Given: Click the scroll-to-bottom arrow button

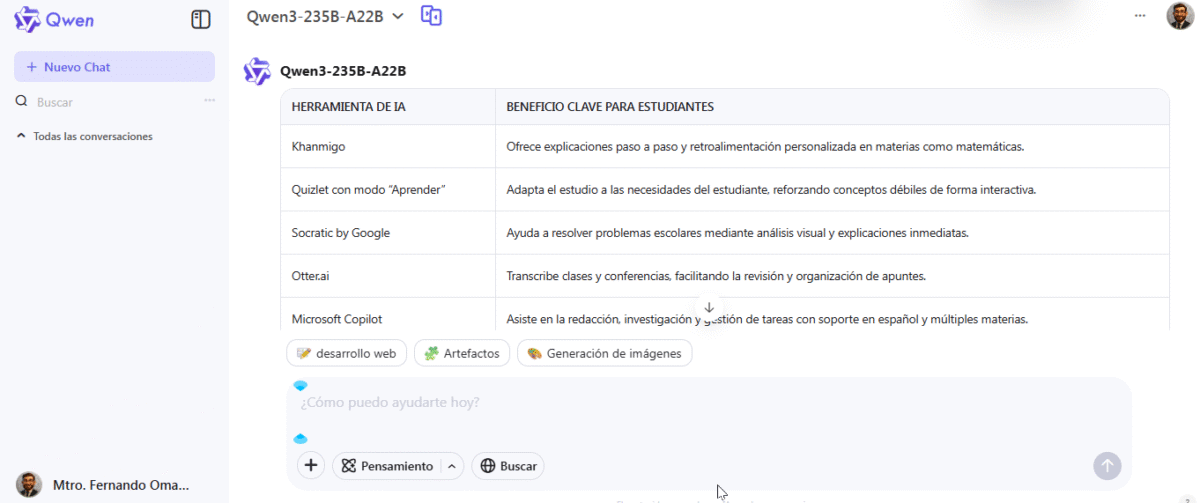Looking at the screenshot, I should 709,308.
